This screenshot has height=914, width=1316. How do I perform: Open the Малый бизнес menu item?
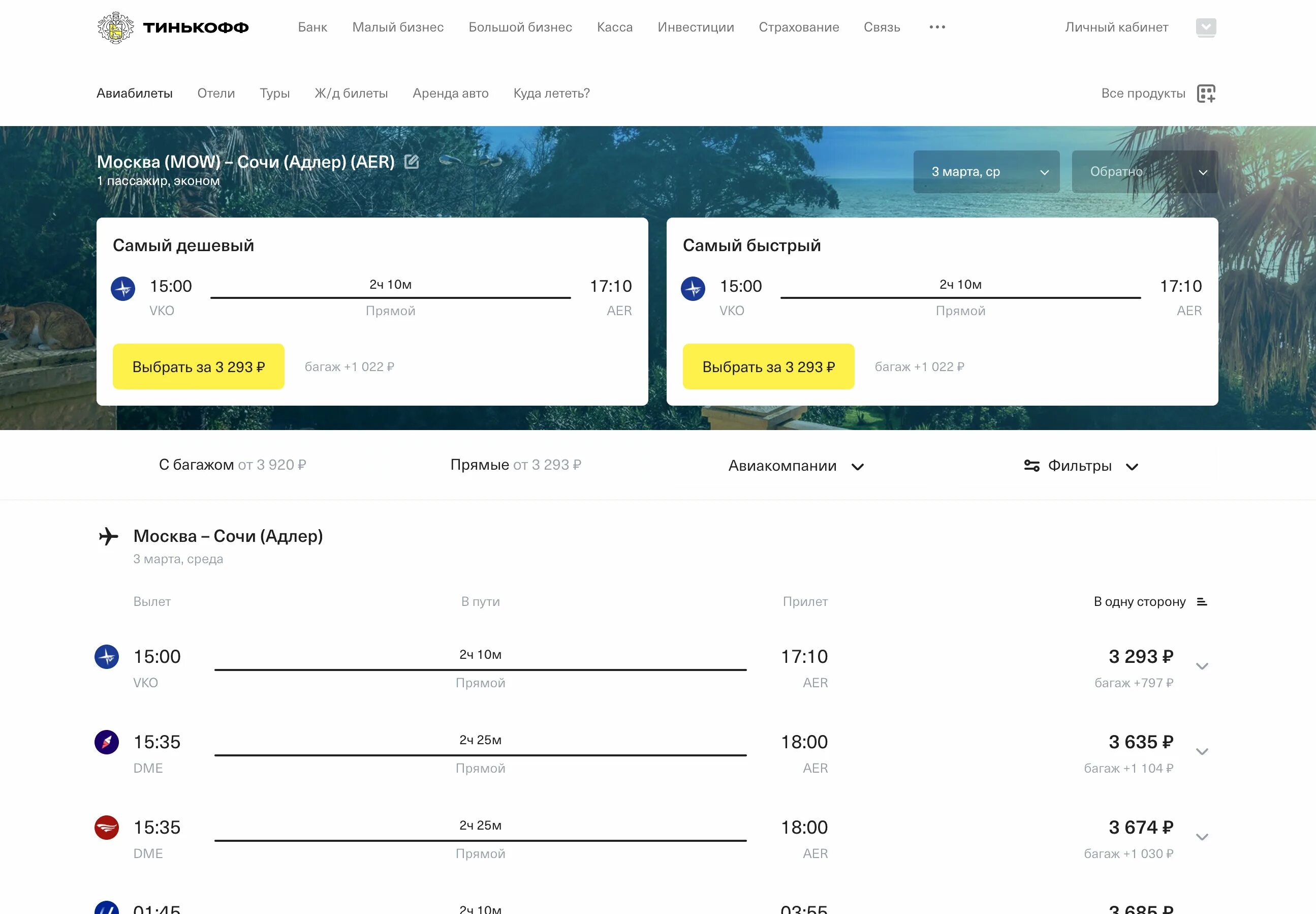[x=398, y=27]
